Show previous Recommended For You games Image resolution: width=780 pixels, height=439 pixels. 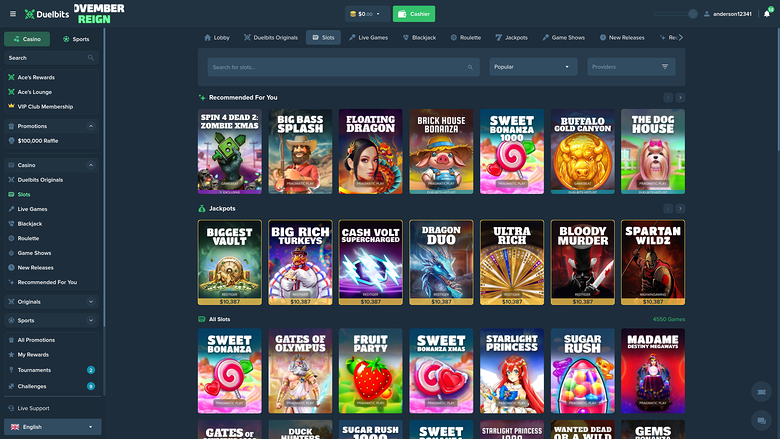coord(668,97)
